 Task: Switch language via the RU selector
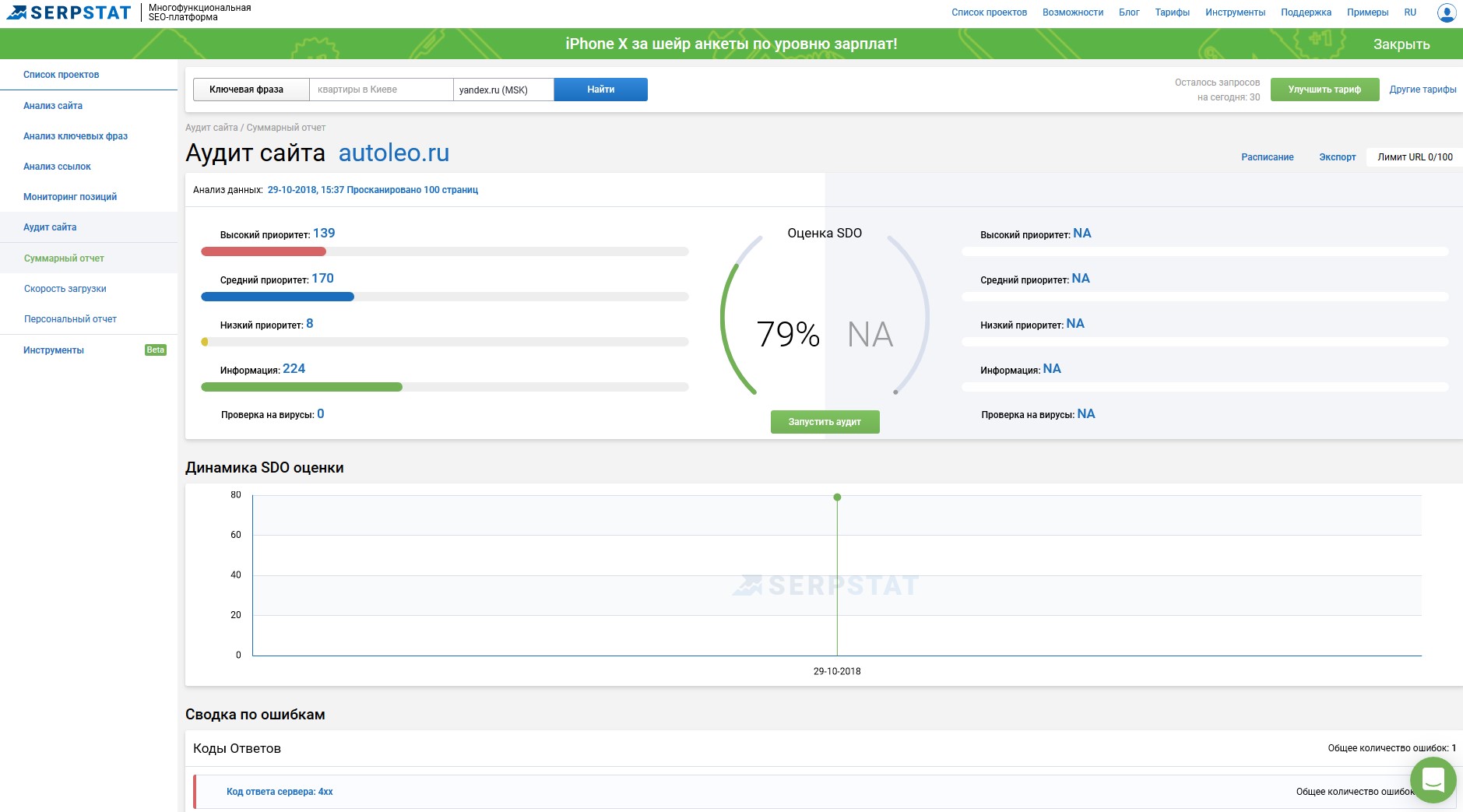1410,12
